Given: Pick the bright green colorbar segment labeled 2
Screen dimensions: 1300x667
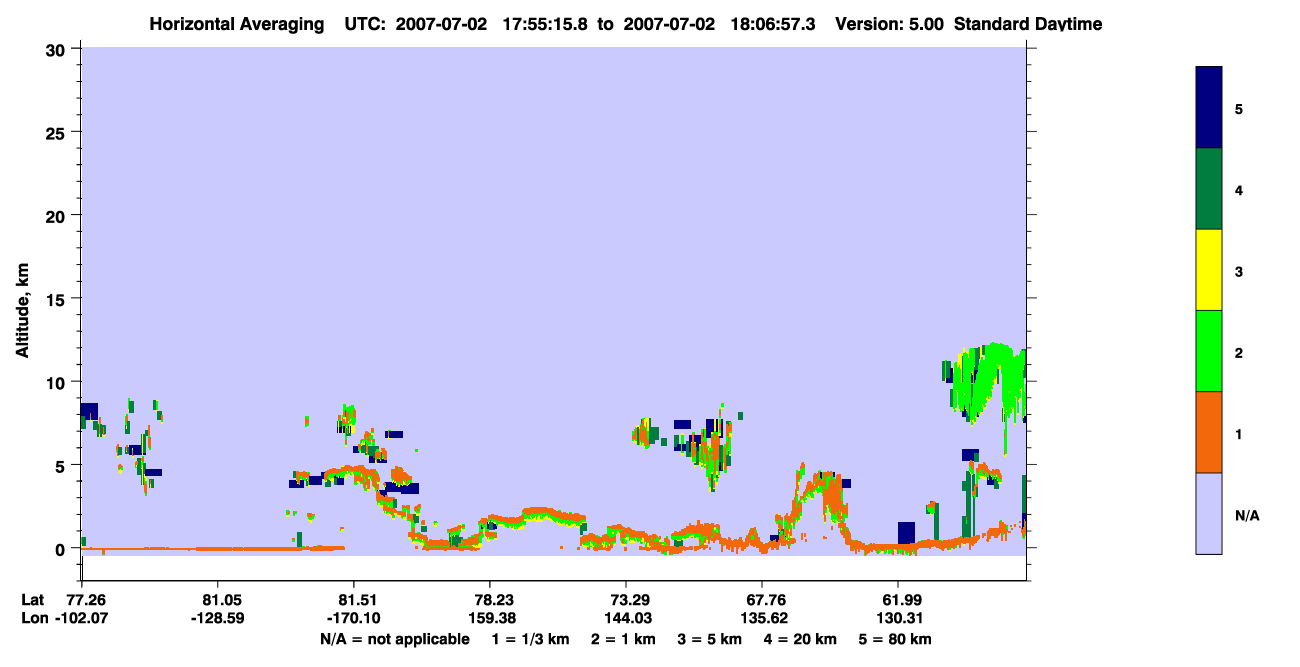Looking at the screenshot, I should 1209,351.
